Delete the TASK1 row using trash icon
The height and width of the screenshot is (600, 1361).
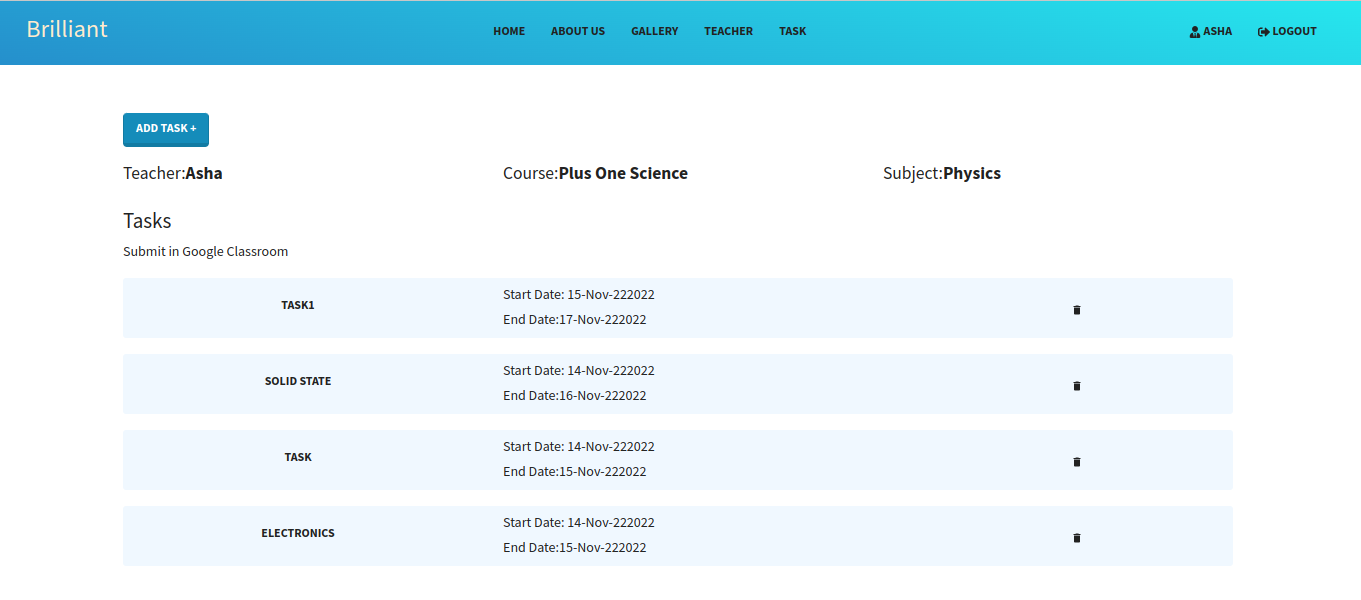pos(1077,310)
